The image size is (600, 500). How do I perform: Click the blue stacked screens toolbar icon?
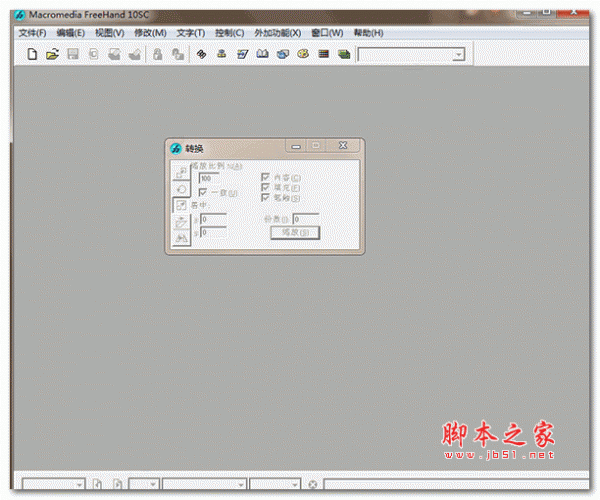(283, 54)
